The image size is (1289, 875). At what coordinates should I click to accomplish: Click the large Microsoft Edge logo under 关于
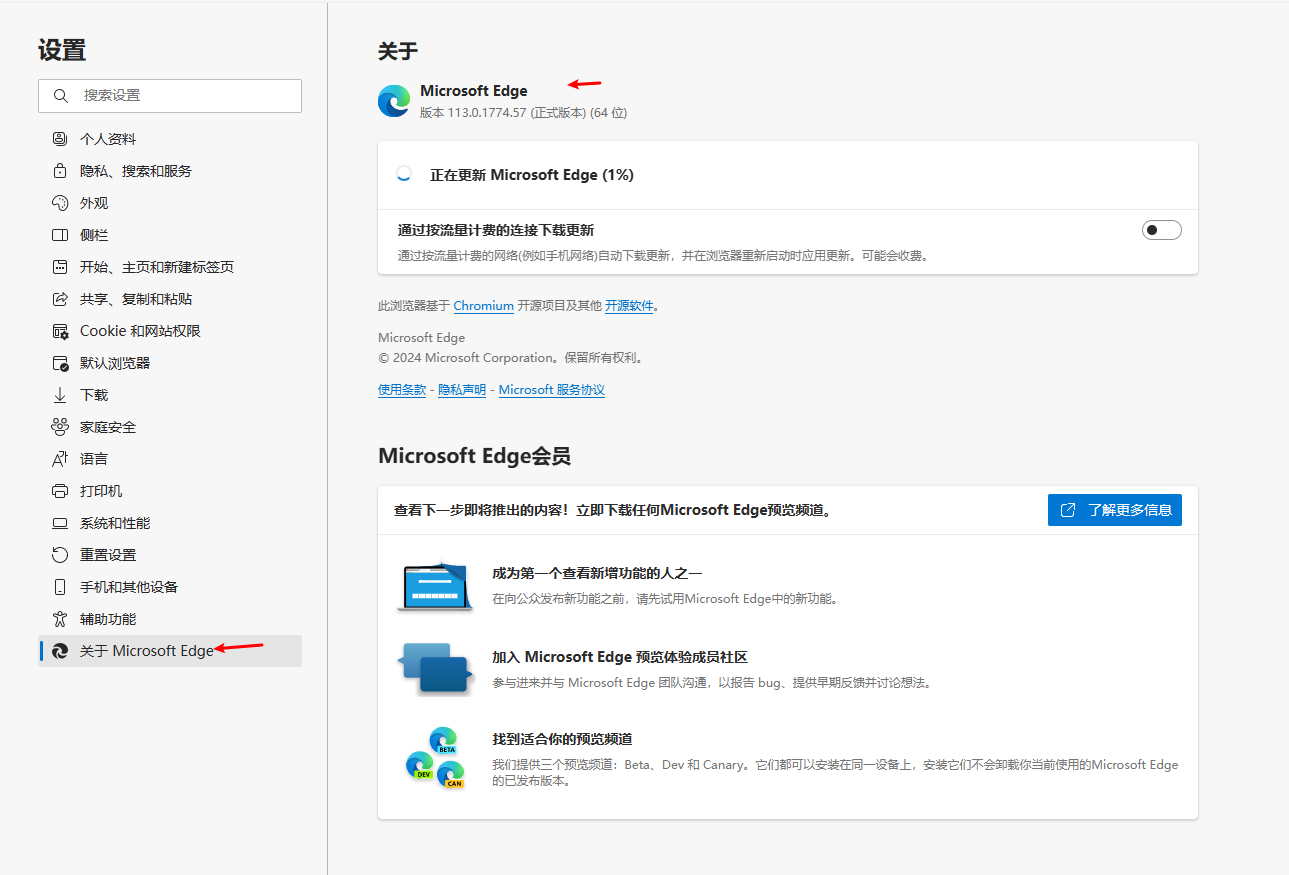(x=394, y=101)
